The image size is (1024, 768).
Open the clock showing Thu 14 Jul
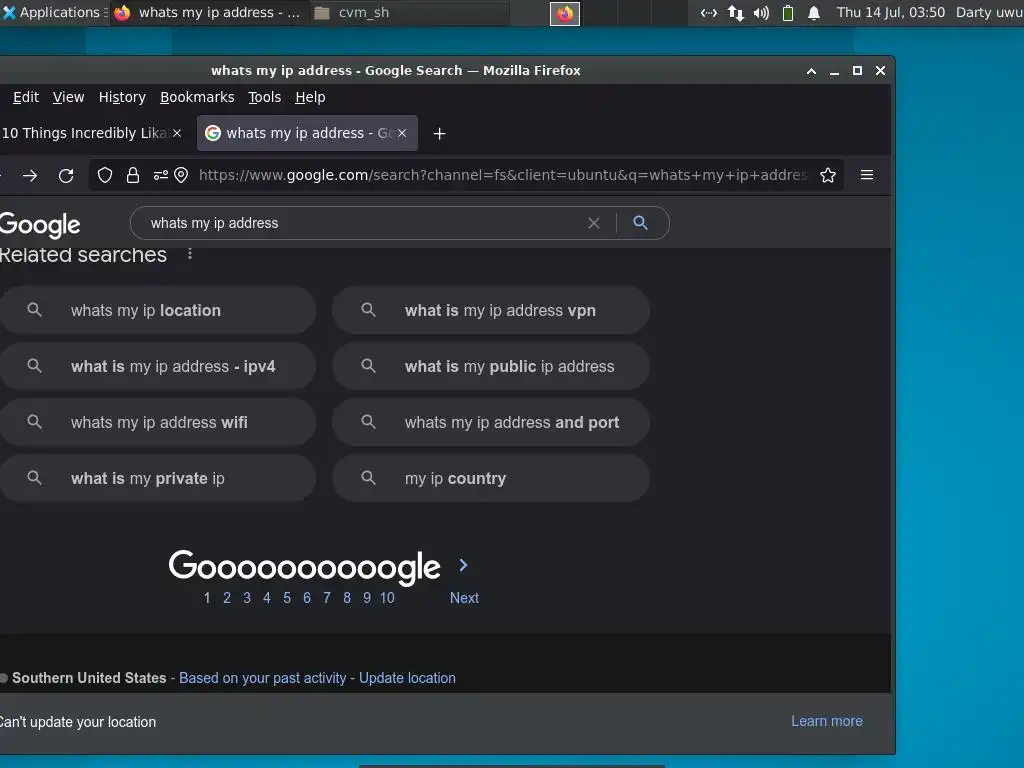pos(891,12)
